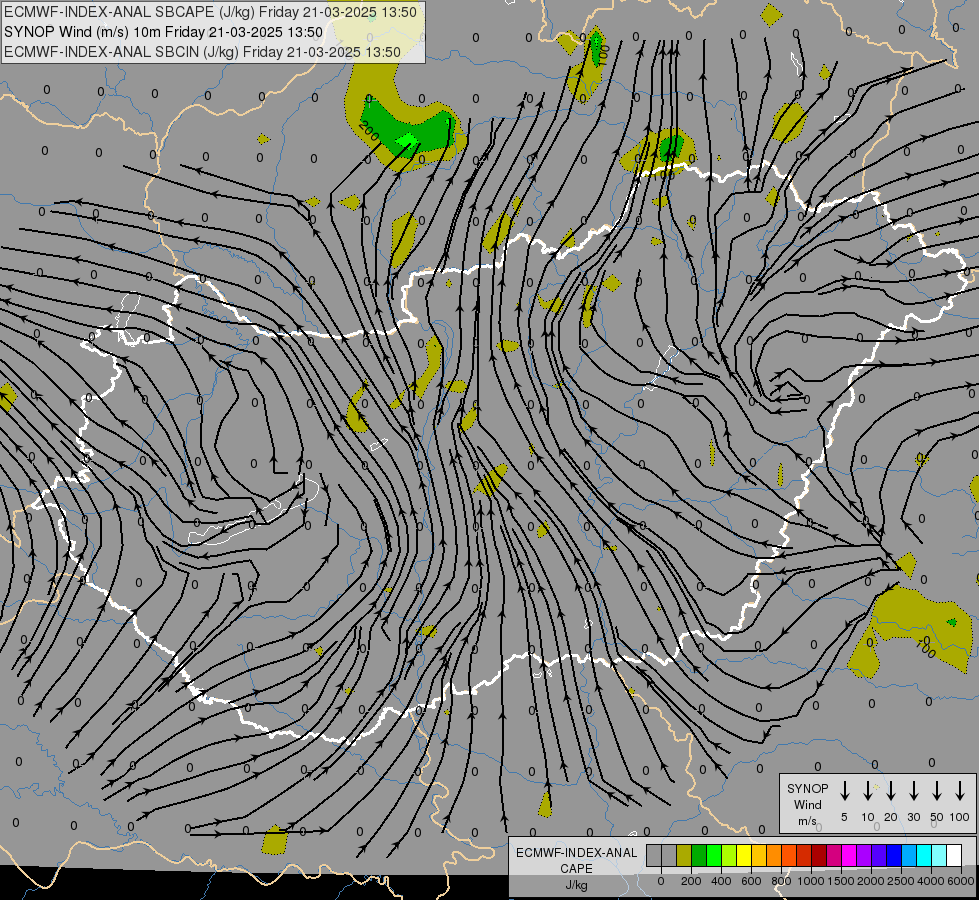Click 'm/s' unit in wind legend

(807, 821)
